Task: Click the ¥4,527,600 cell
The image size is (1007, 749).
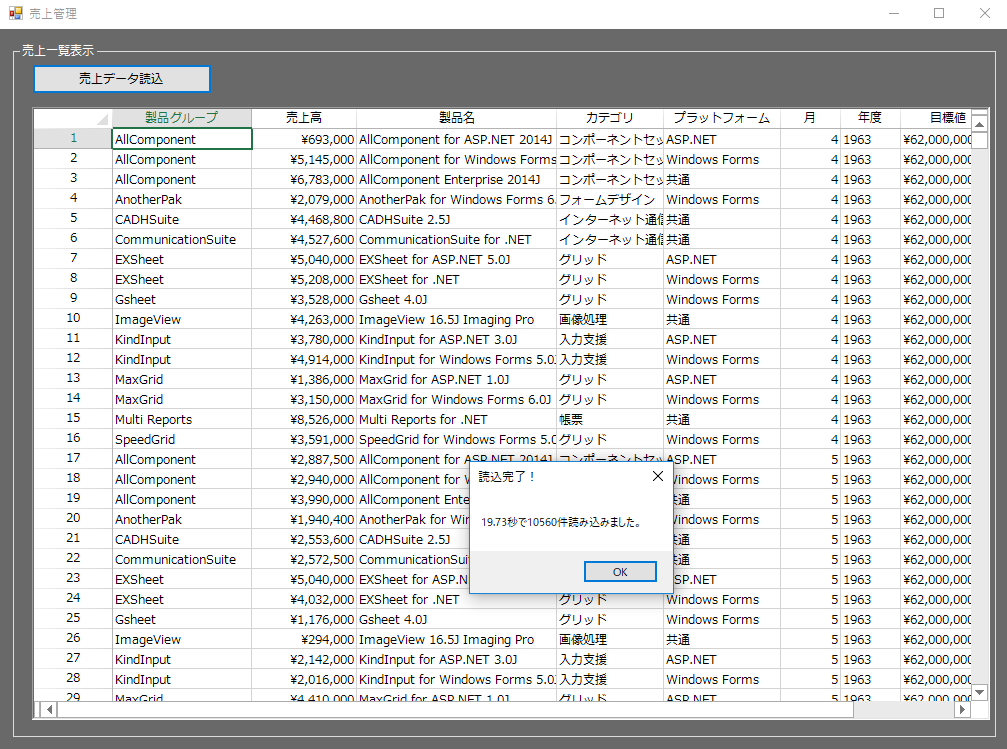Action: click(x=304, y=239)
